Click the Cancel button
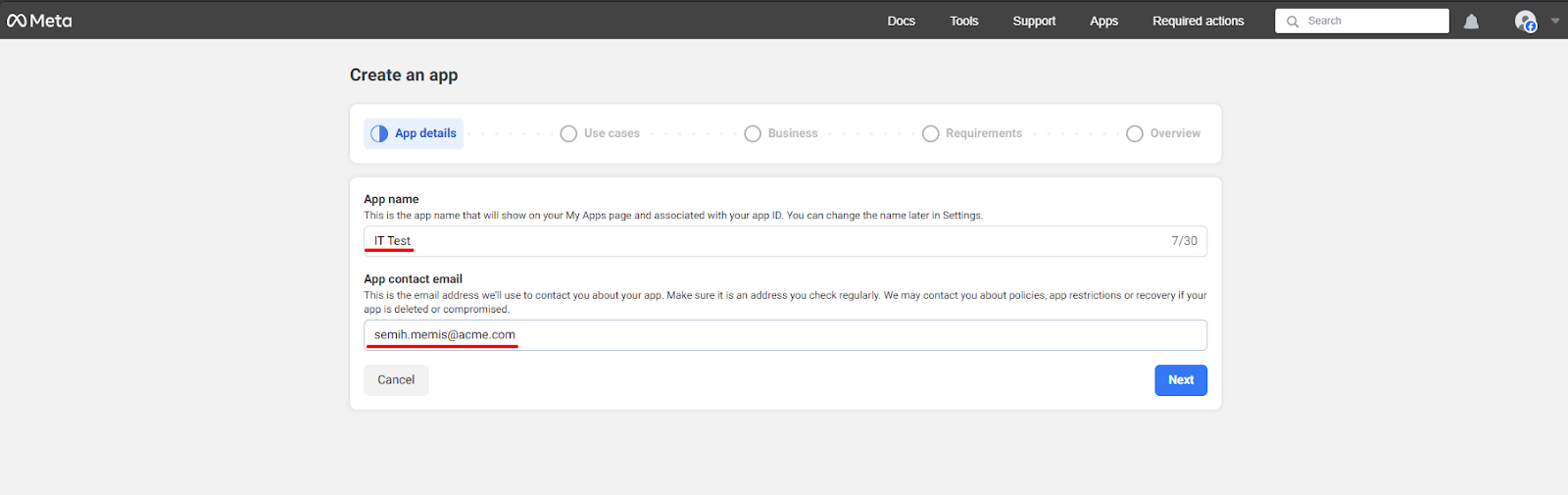 pos(396,380)
